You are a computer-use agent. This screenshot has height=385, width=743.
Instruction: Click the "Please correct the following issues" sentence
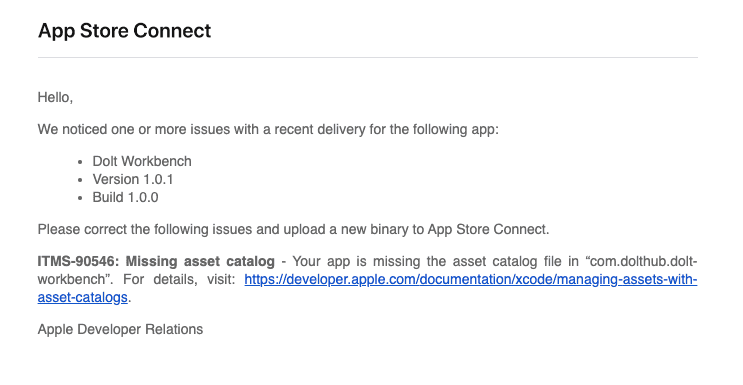pyautogui.click(x=293, y=229)
